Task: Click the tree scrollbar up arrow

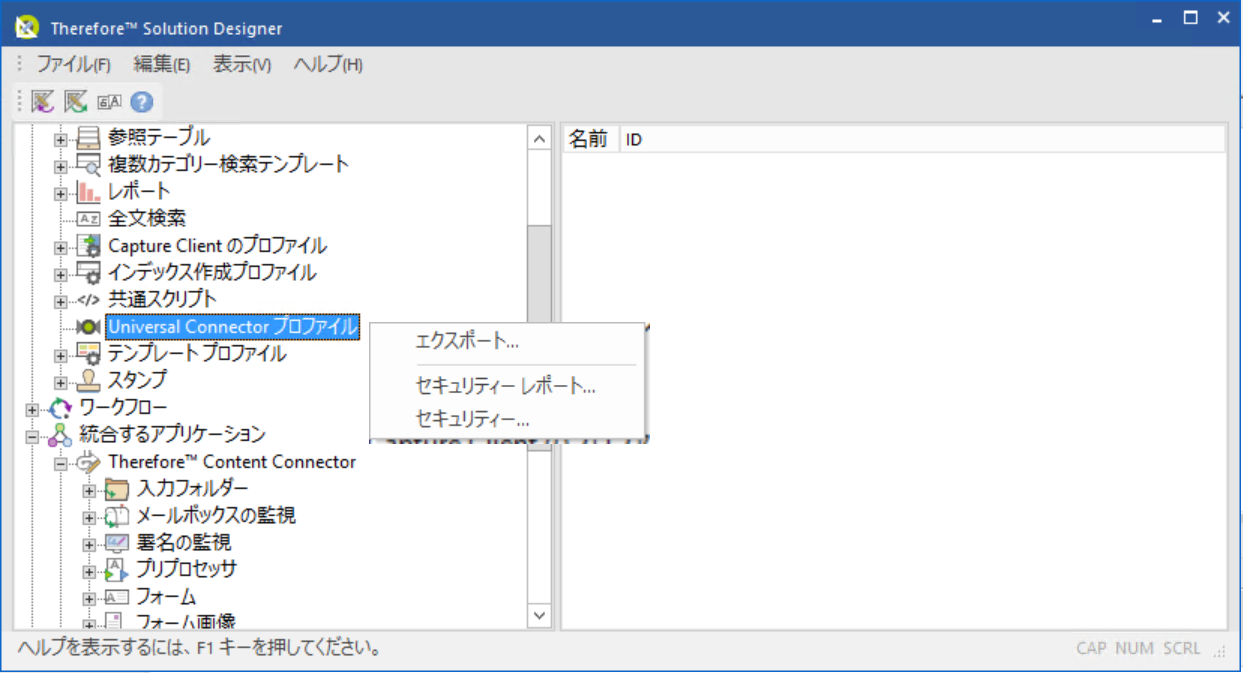Action: [x=539, y=140]
